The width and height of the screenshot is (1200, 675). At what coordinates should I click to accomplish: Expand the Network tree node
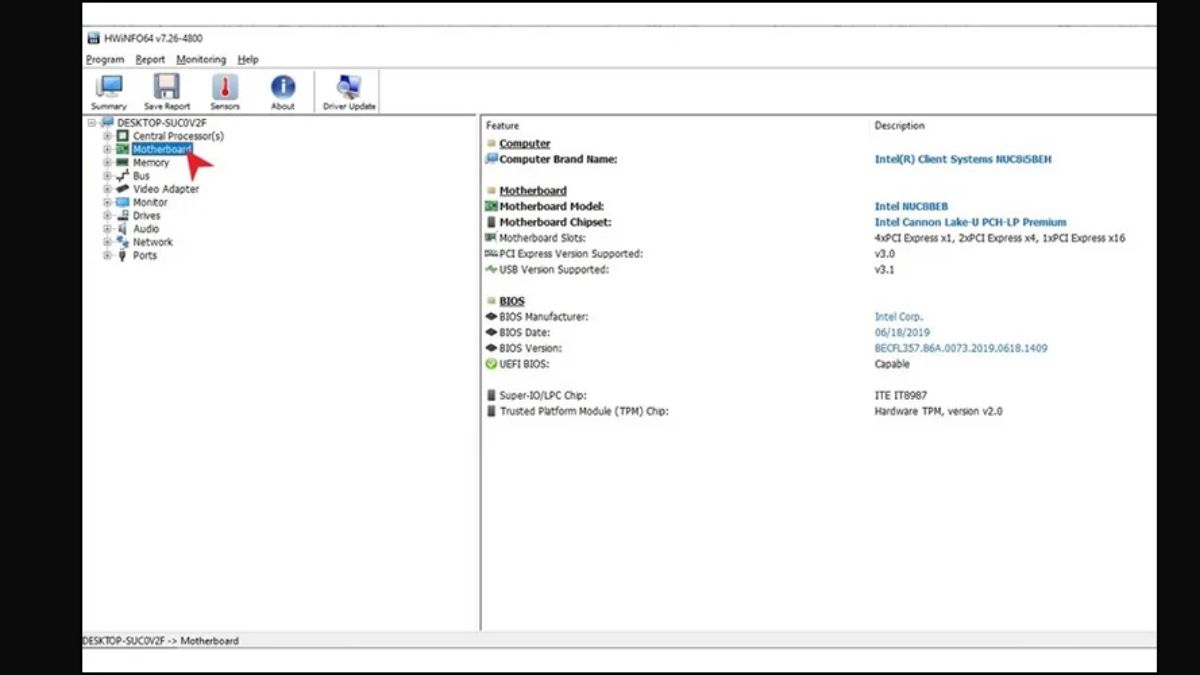click(x=107, y=242)
